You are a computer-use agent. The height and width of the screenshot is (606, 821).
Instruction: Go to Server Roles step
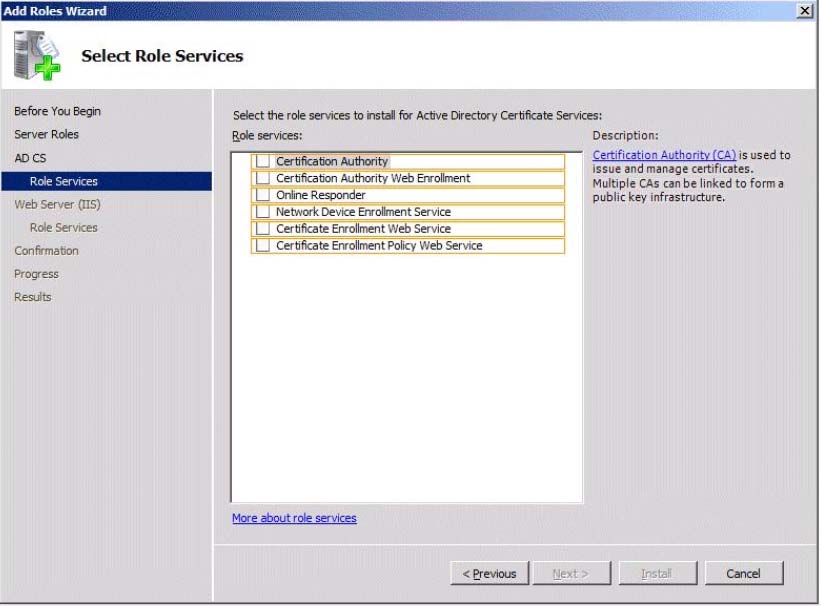point(47,134)
